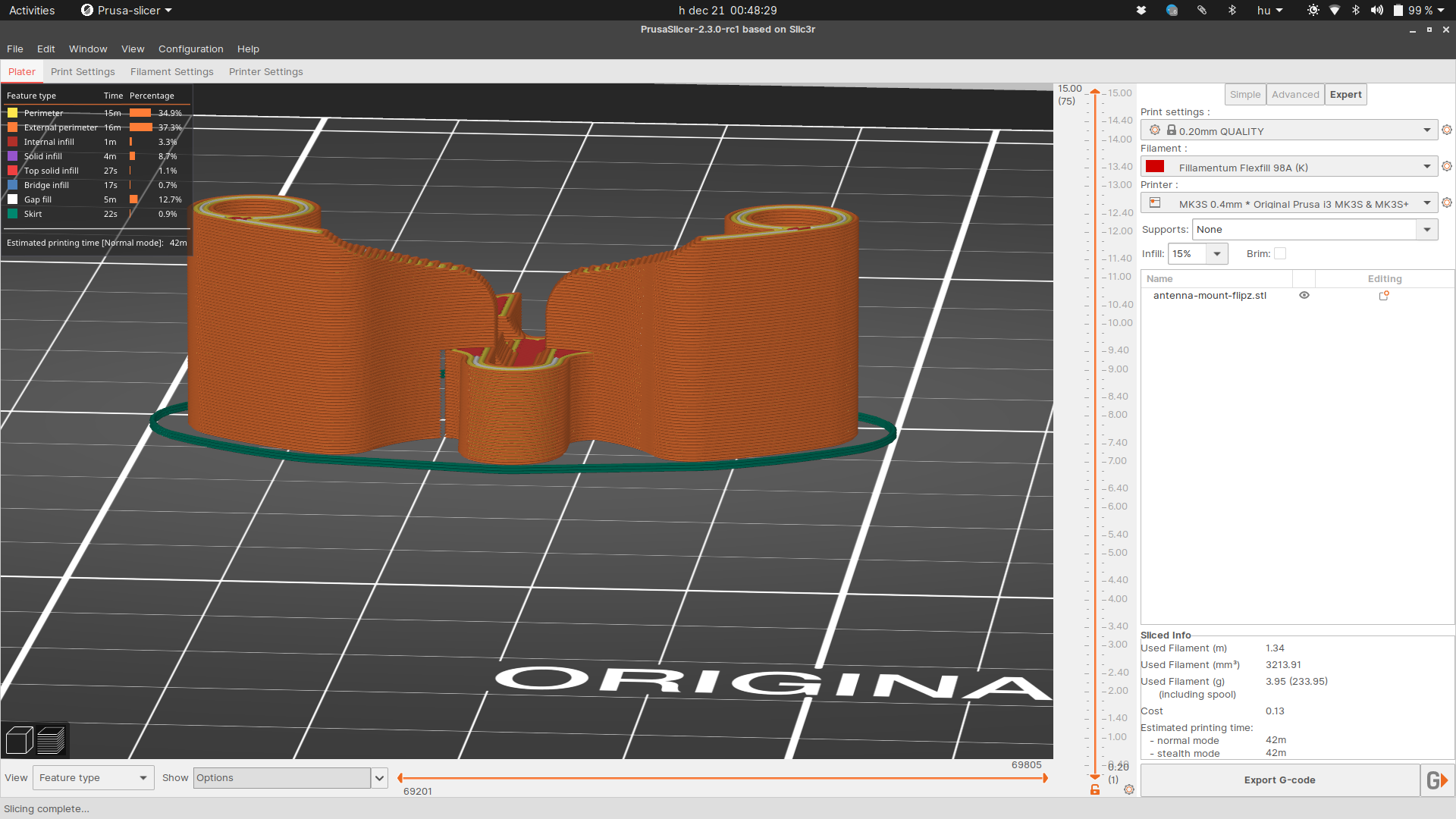Screen dimensions: 1456x819
Task: Enable the Brim checkbox
Action: coord(1280,254)
